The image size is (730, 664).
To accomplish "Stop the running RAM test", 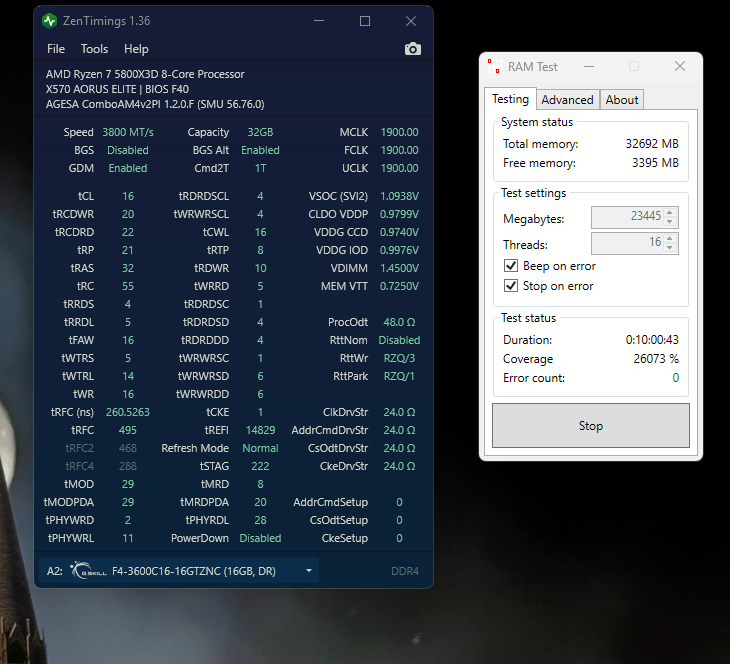I will [590, 426].
